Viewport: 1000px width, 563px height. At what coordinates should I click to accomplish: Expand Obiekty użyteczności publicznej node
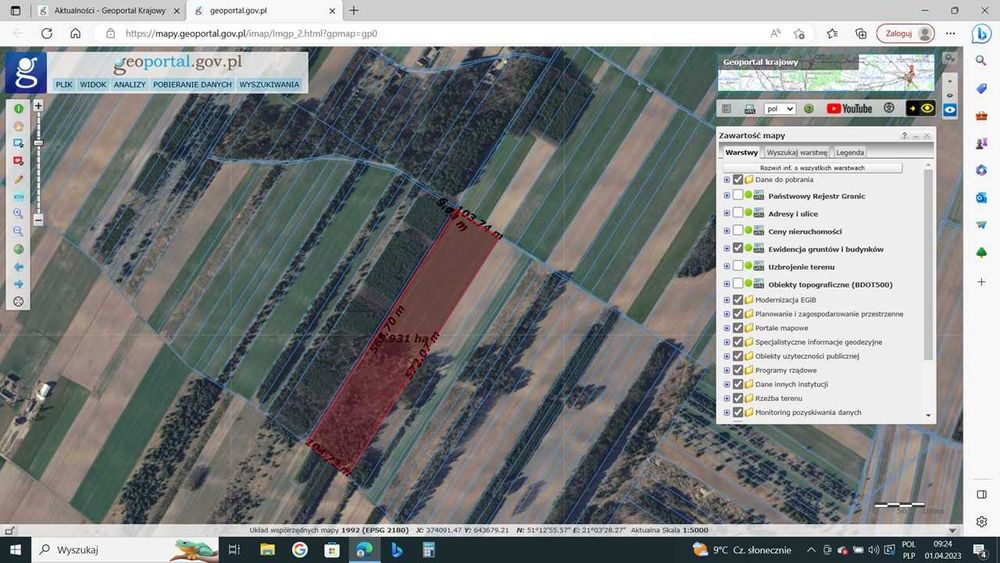click(726, 356)
